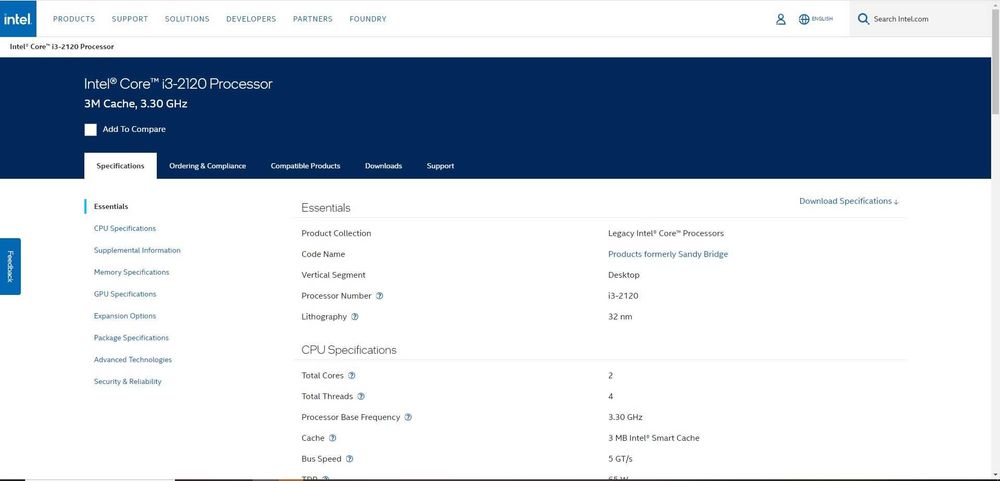The width and height of the screenshot is (1000, 481).
Task: Open the Support menu in header
Action: [x=129, y=19]
